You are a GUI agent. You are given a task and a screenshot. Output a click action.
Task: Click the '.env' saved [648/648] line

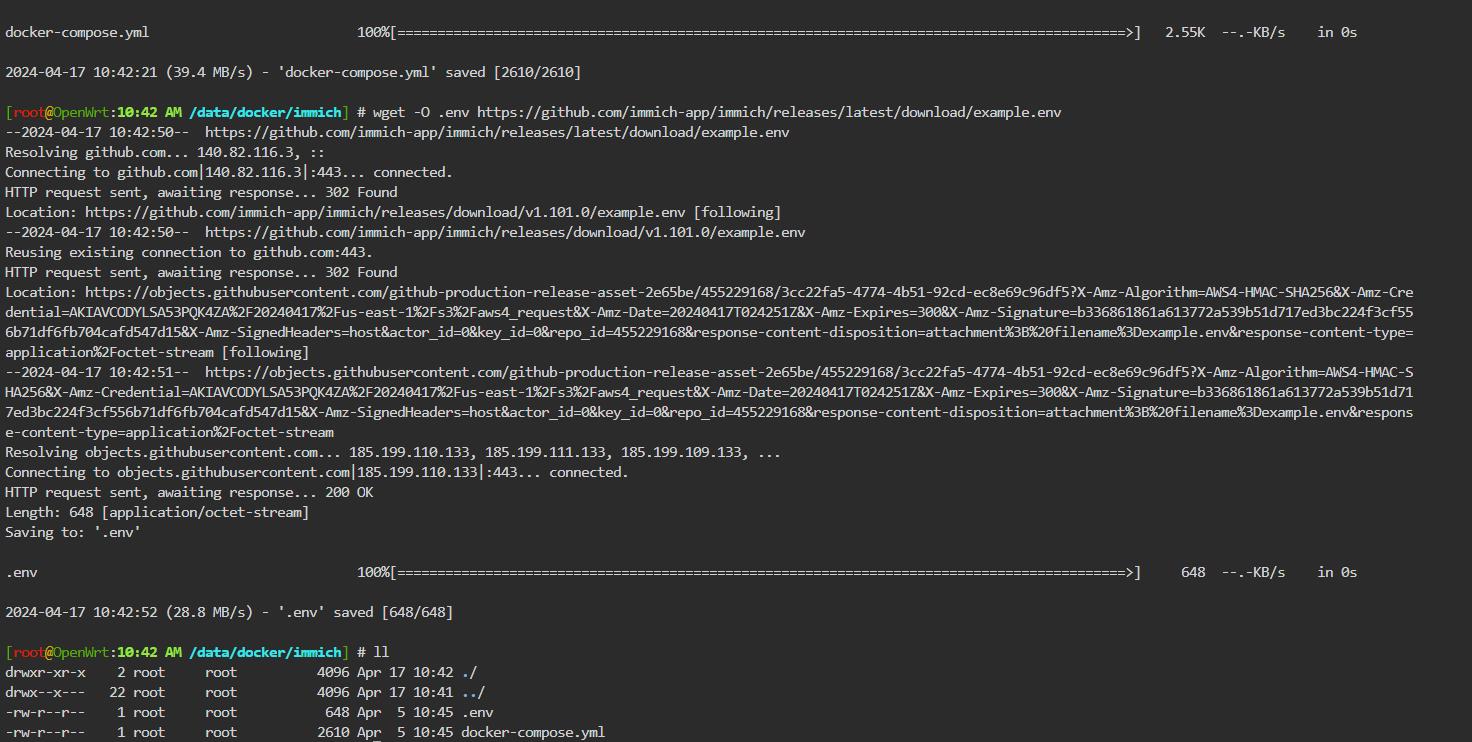click(x=229, y=612)
